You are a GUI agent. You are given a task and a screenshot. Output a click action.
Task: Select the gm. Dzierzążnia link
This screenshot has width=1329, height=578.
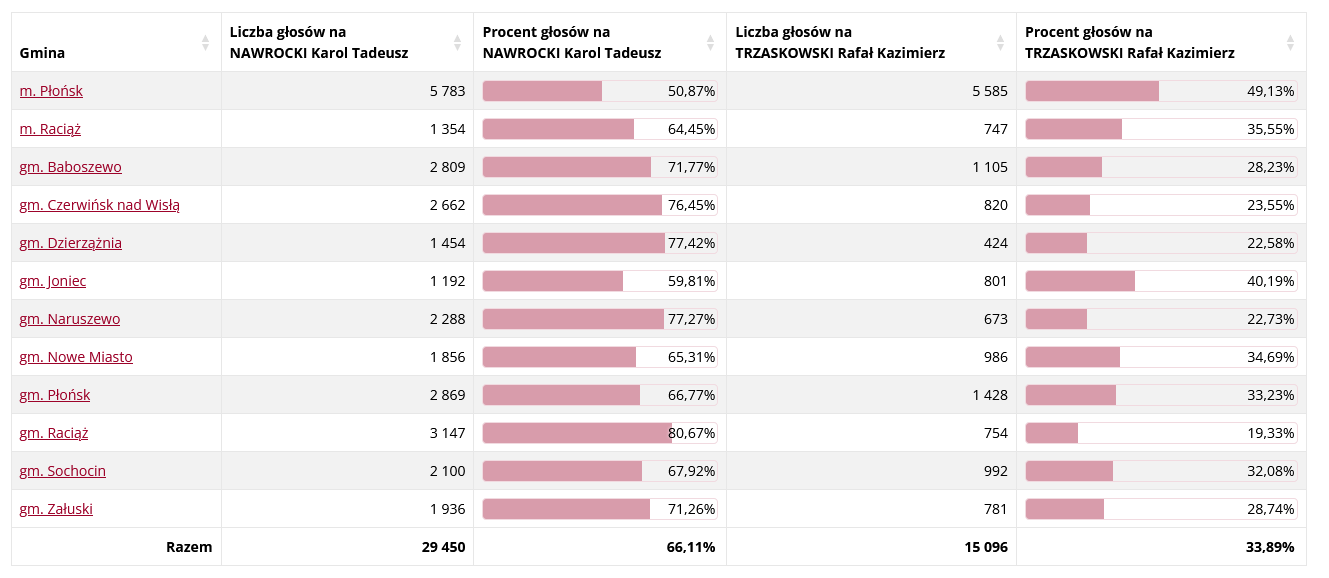pos(70,243)
